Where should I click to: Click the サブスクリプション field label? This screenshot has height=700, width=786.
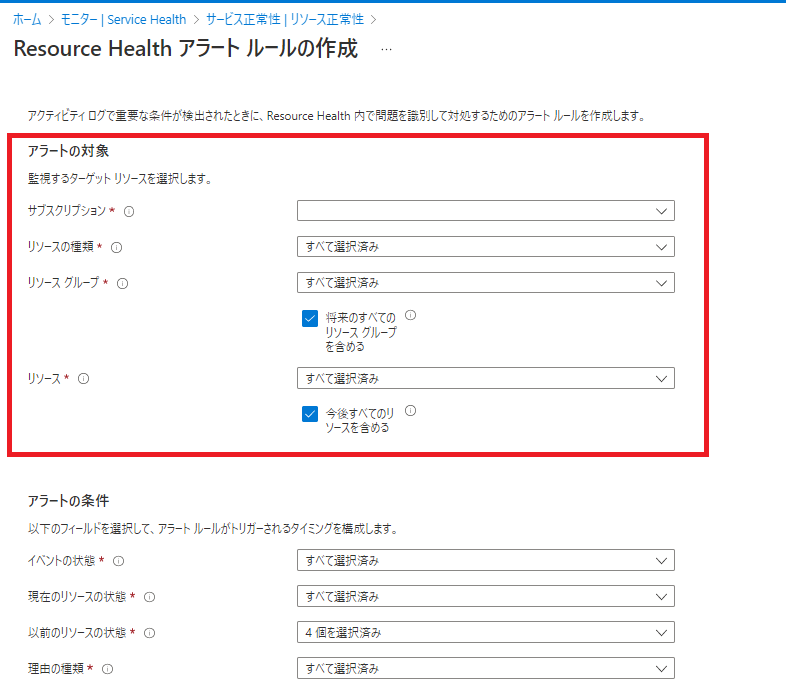67,211
